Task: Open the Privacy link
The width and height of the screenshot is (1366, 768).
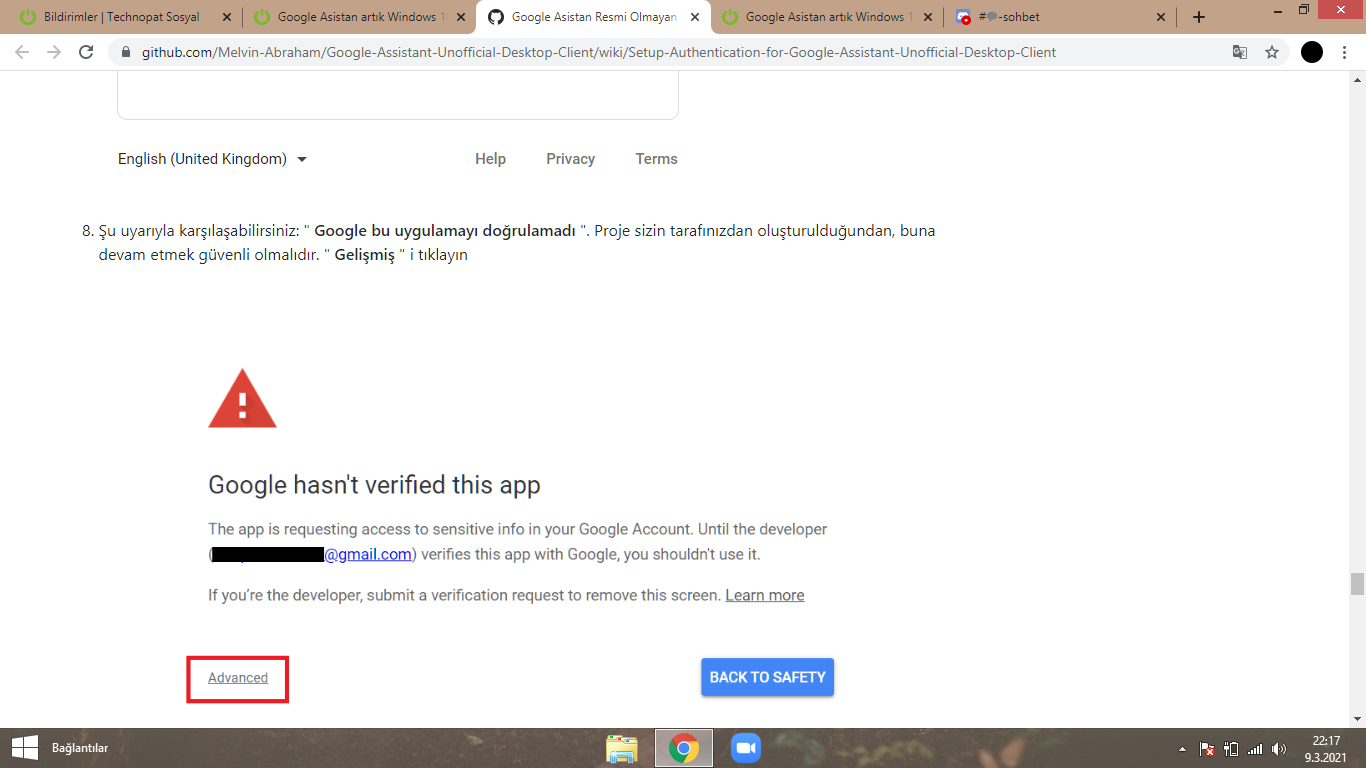Action: point(570,159)
